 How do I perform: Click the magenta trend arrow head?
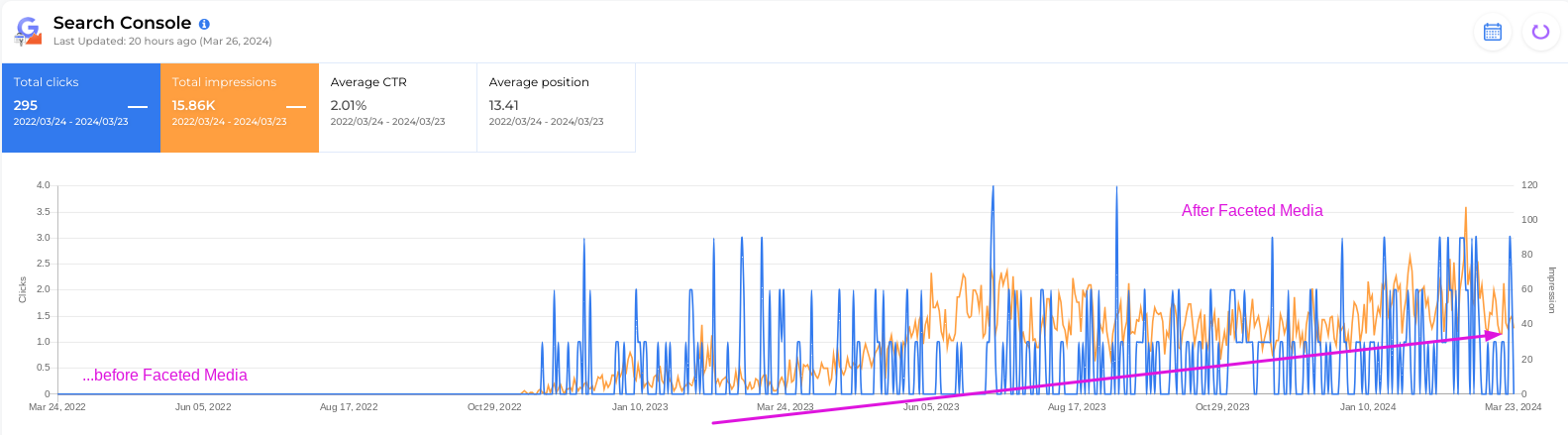point(1495,335)
